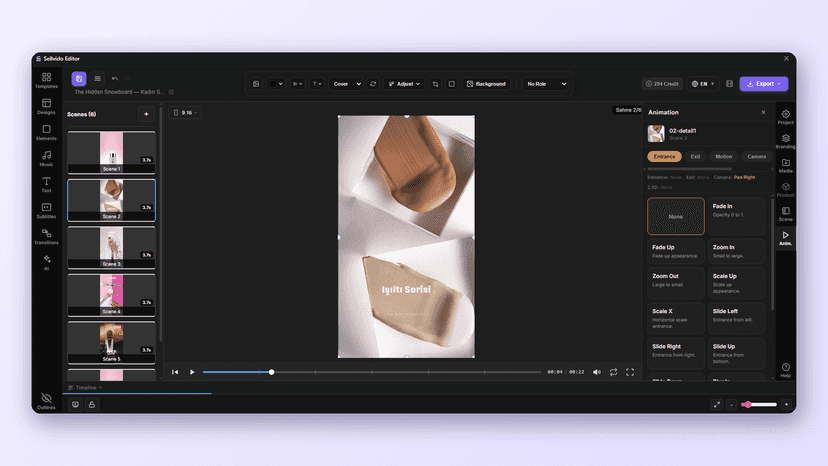Screen dimensions: 828x466
Task: Open the 9:16 aspect ratio dropdown
Action: [185, 113]
